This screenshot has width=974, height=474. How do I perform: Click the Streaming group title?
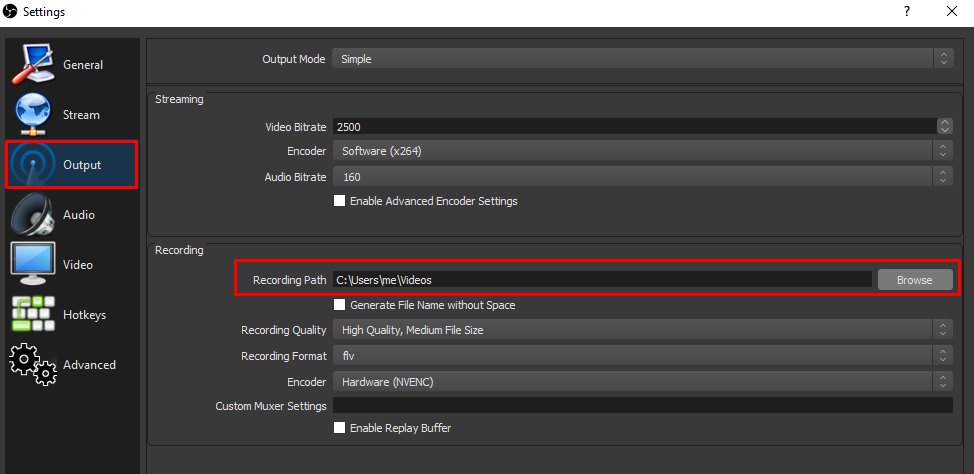point(179,99)
